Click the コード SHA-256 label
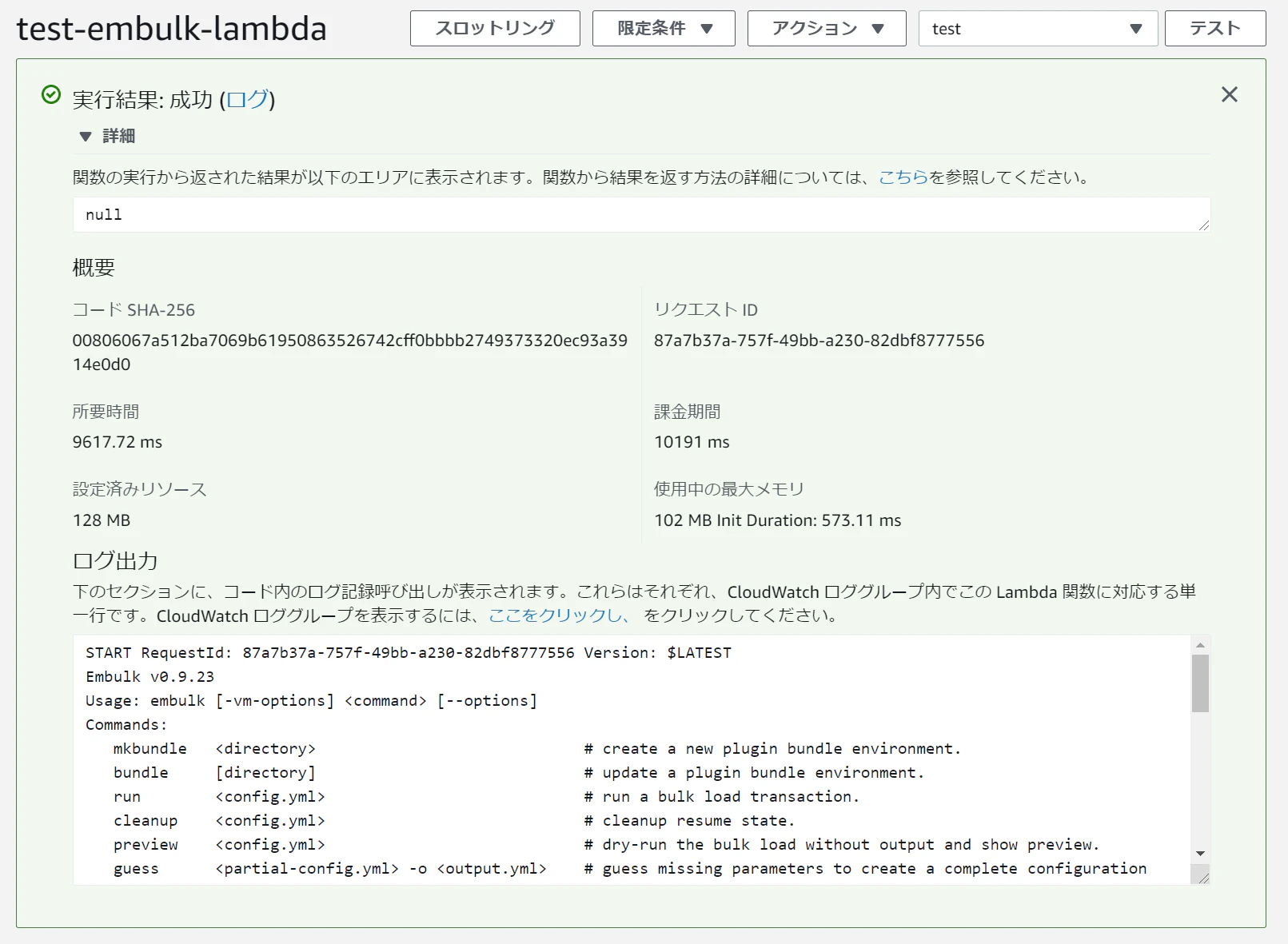Image resolution: width=1288 pixels, height=944 pixels. (134, 310)
